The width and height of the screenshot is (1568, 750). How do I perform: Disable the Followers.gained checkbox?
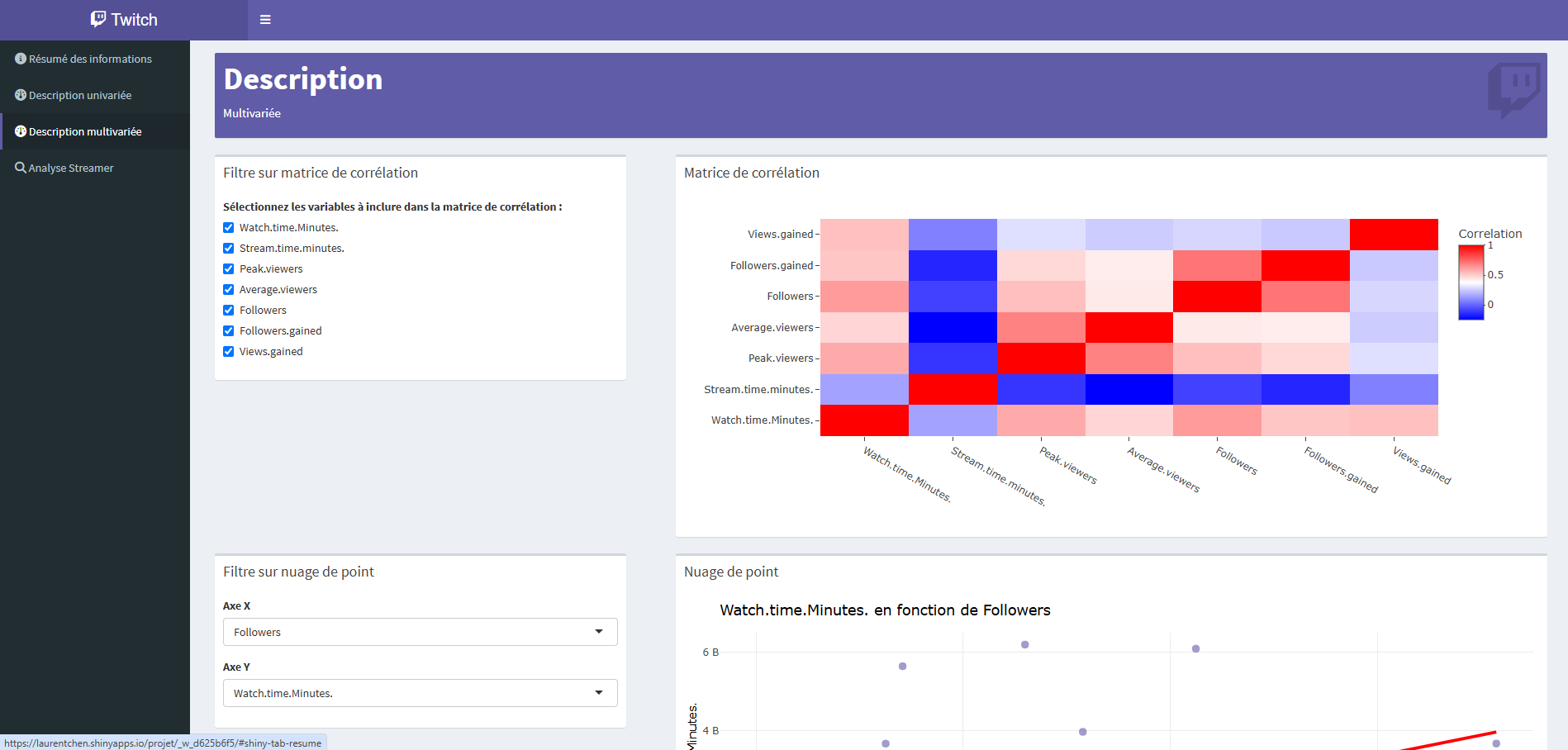[229, 331]
